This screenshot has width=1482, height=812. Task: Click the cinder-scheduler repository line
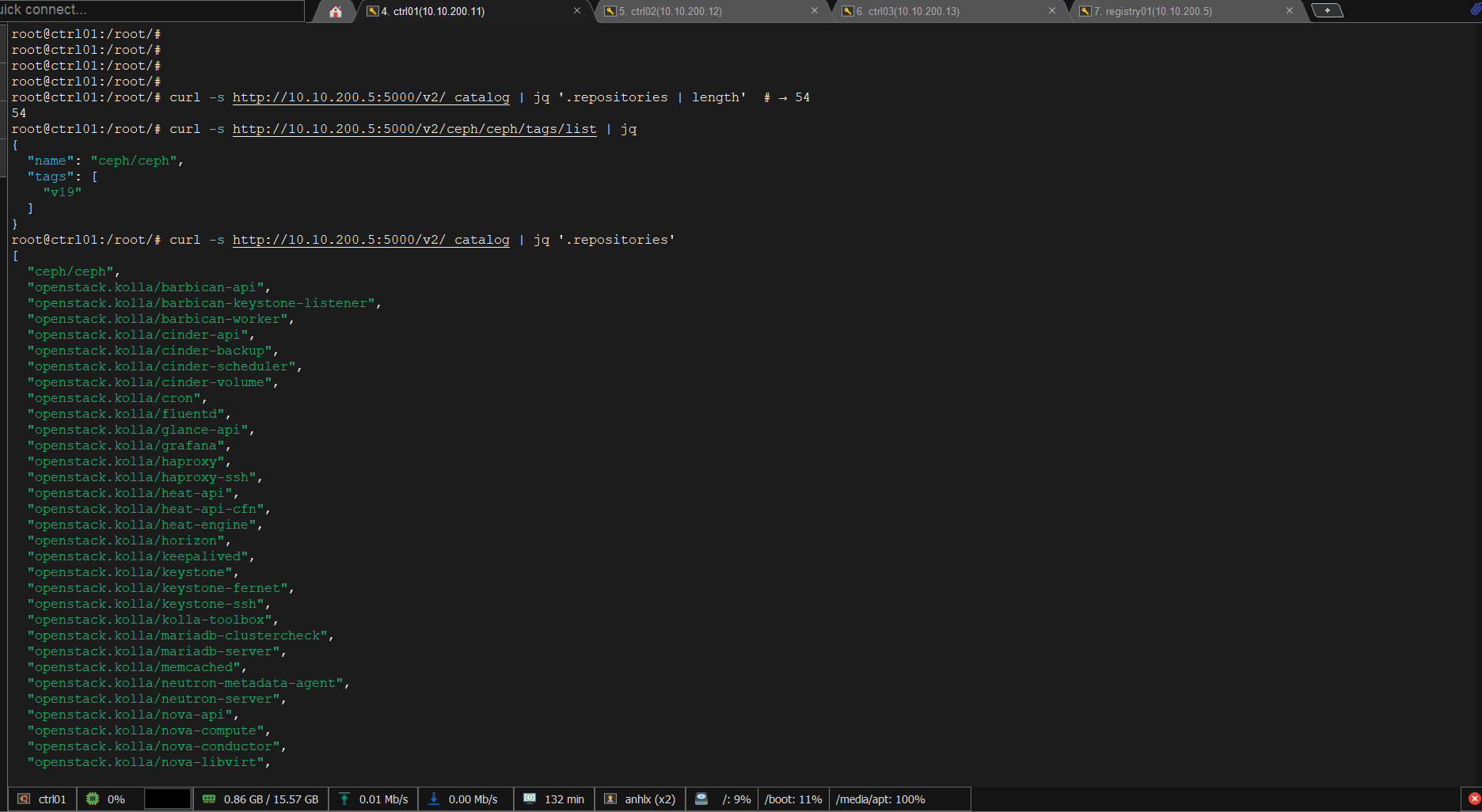pyautogui.click(x=165, y=366)
